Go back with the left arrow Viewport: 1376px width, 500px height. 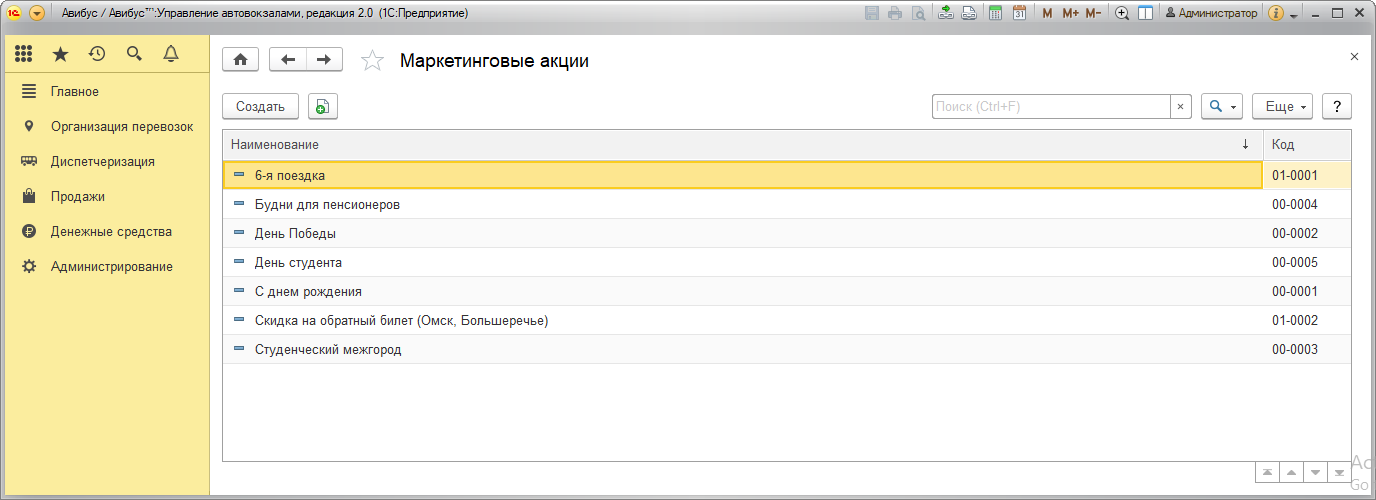point(288,60)
